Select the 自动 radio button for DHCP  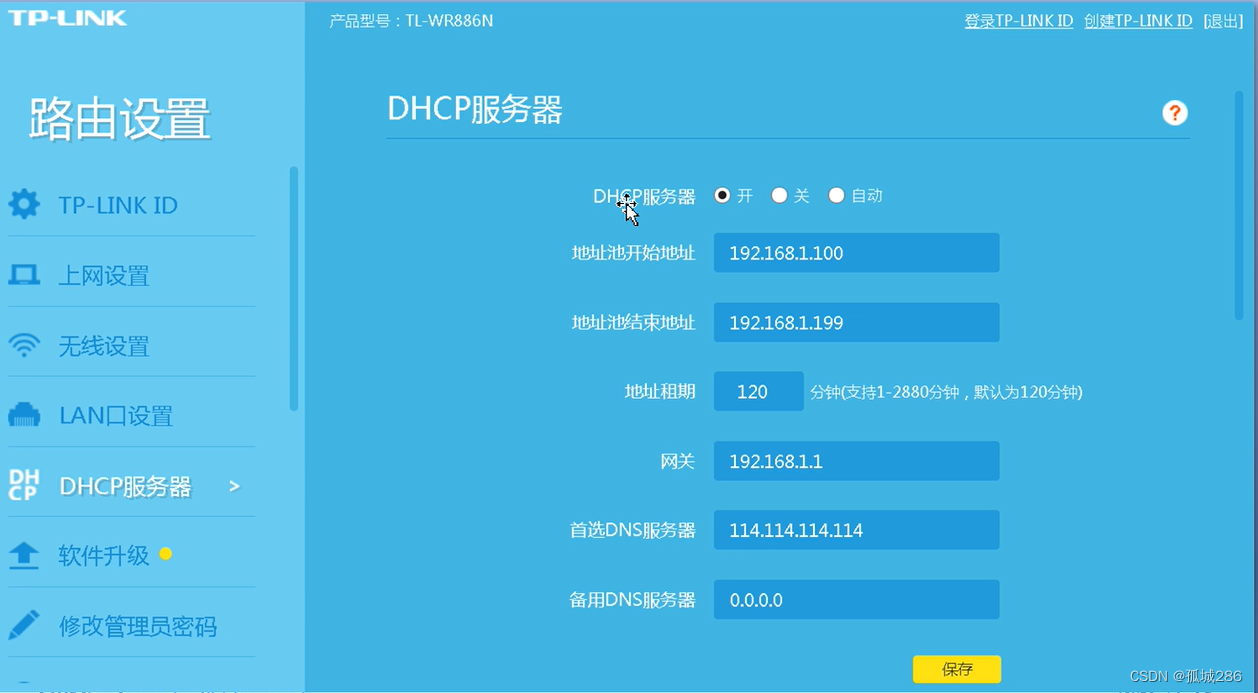click(836, 196)
